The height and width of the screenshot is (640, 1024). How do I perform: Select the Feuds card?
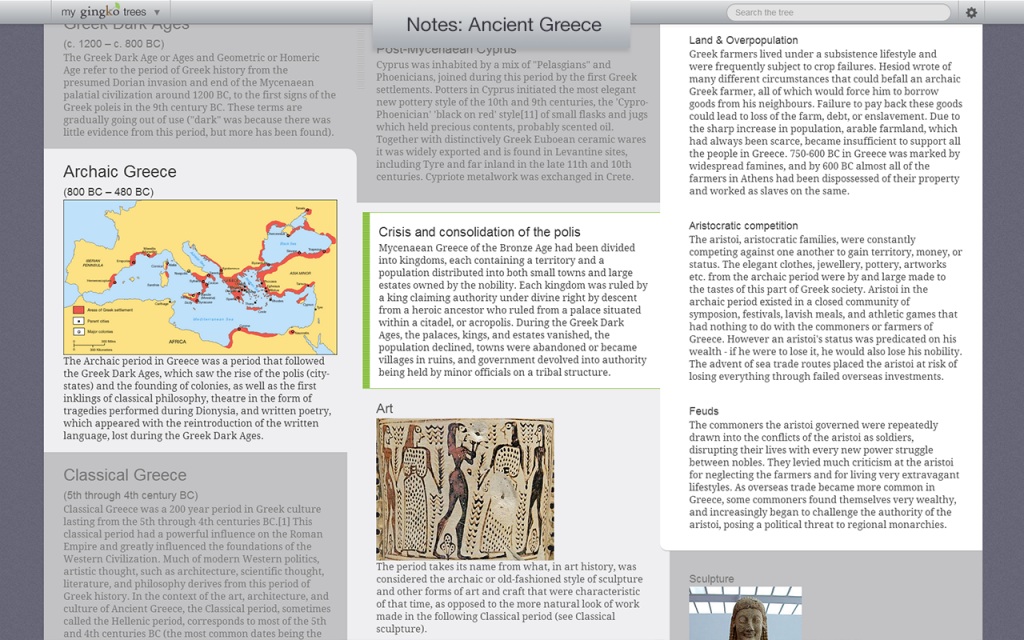pyautogui.click(x=825, y=468)
